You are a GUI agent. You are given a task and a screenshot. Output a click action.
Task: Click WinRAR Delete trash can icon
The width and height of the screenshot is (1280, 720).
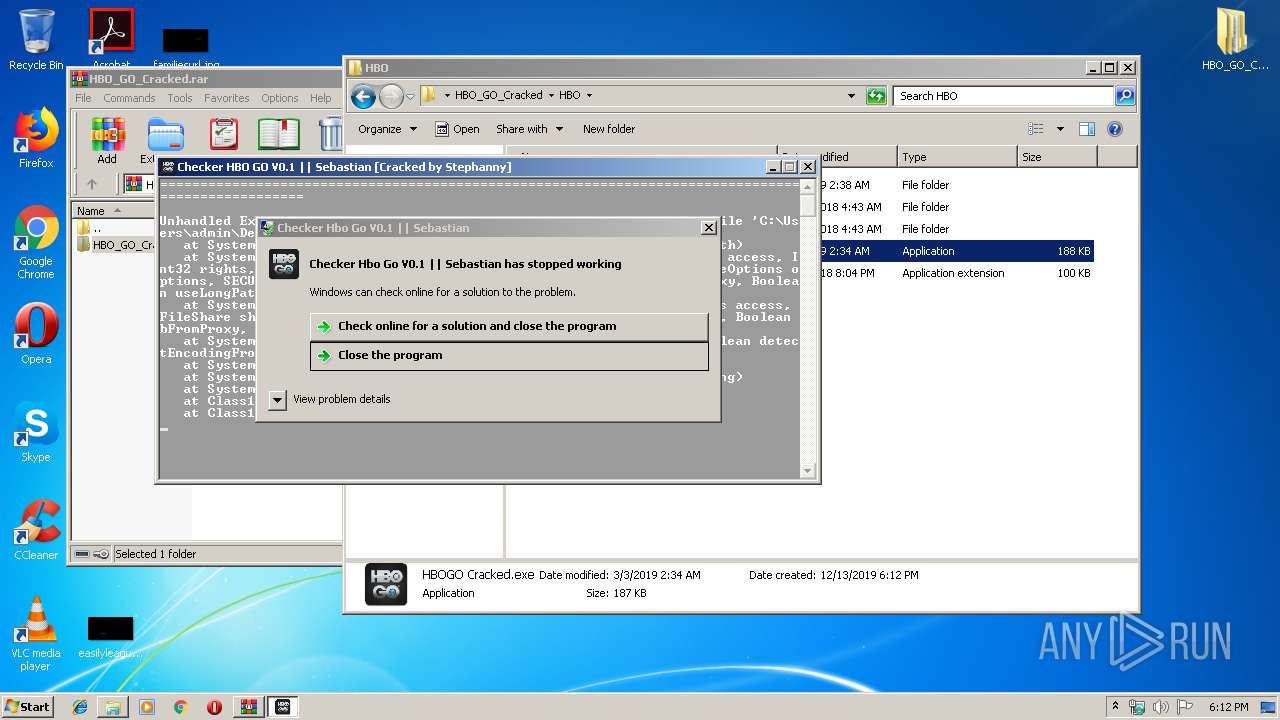coord(330,134)
